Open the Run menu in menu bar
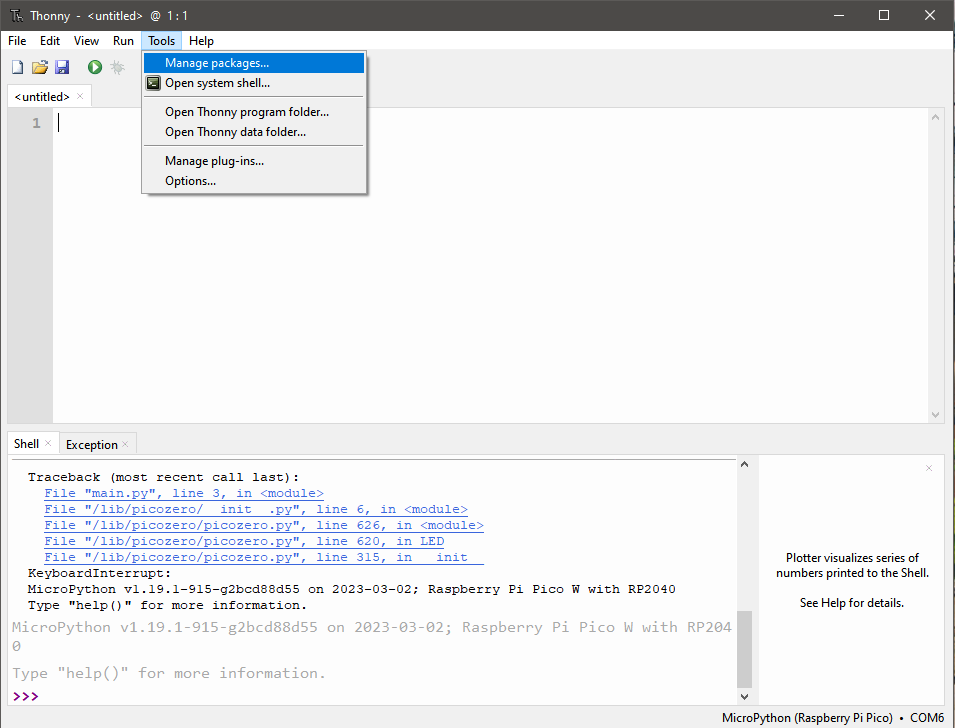Image resolution: width=955 pixels, height=728 pixels. [123, 41]
